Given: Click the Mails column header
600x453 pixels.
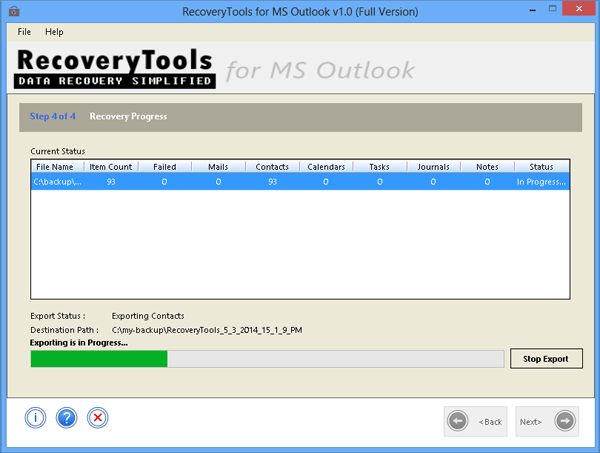Looking at the screenshot, I should [x=218, y=167].
